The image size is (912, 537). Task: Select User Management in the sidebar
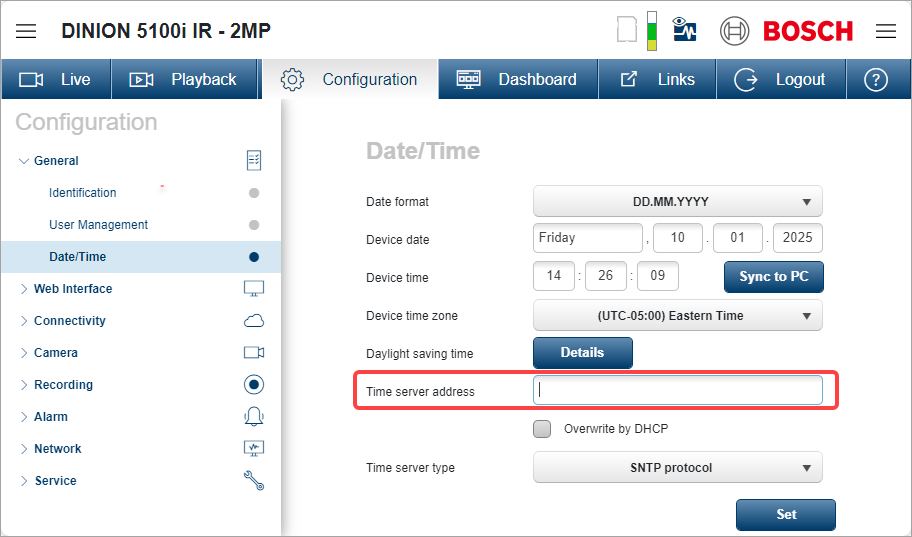[98, 225]
